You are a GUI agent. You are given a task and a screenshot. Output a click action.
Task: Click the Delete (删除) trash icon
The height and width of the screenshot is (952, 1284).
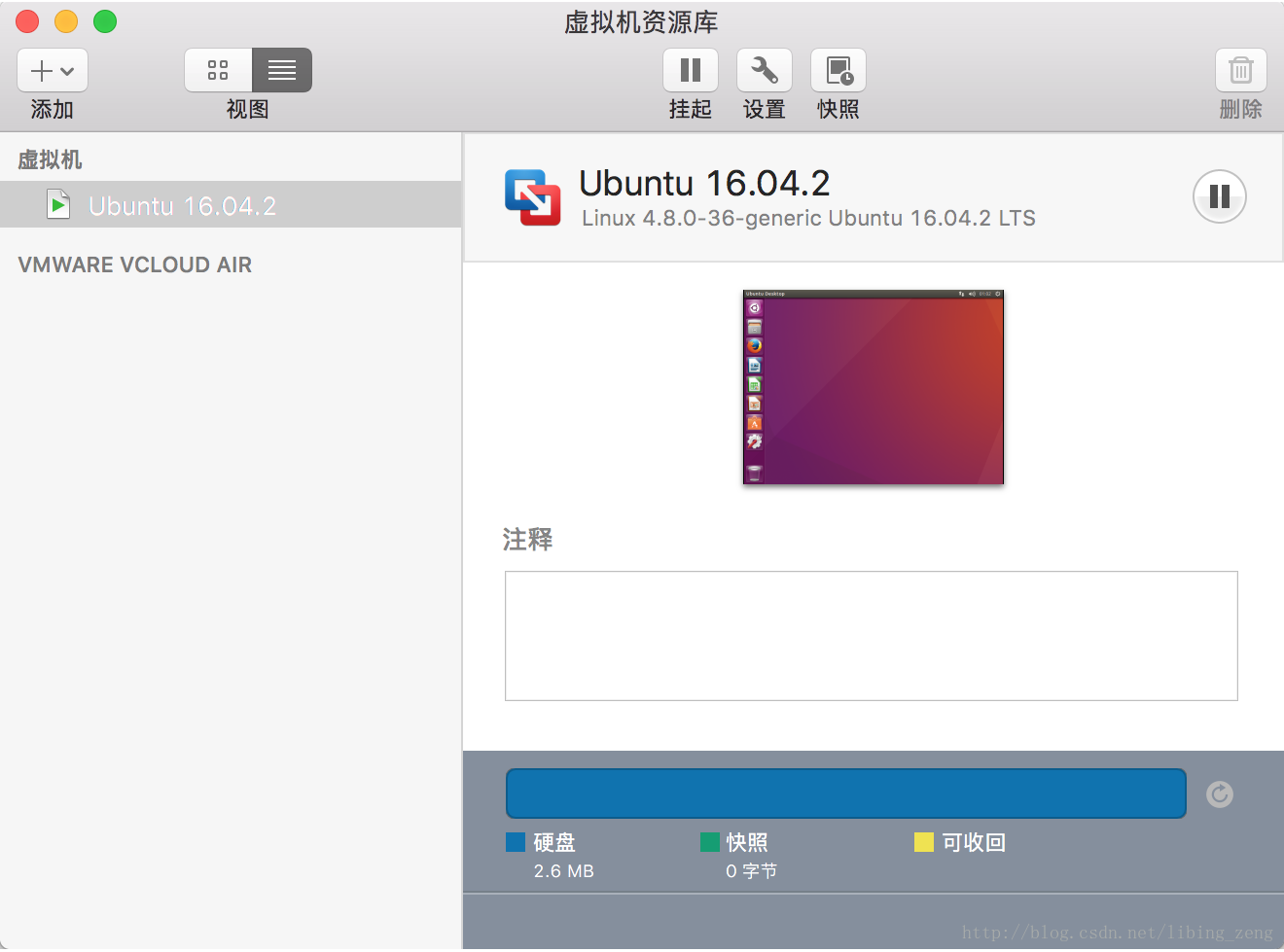[x=1241, y=70]
